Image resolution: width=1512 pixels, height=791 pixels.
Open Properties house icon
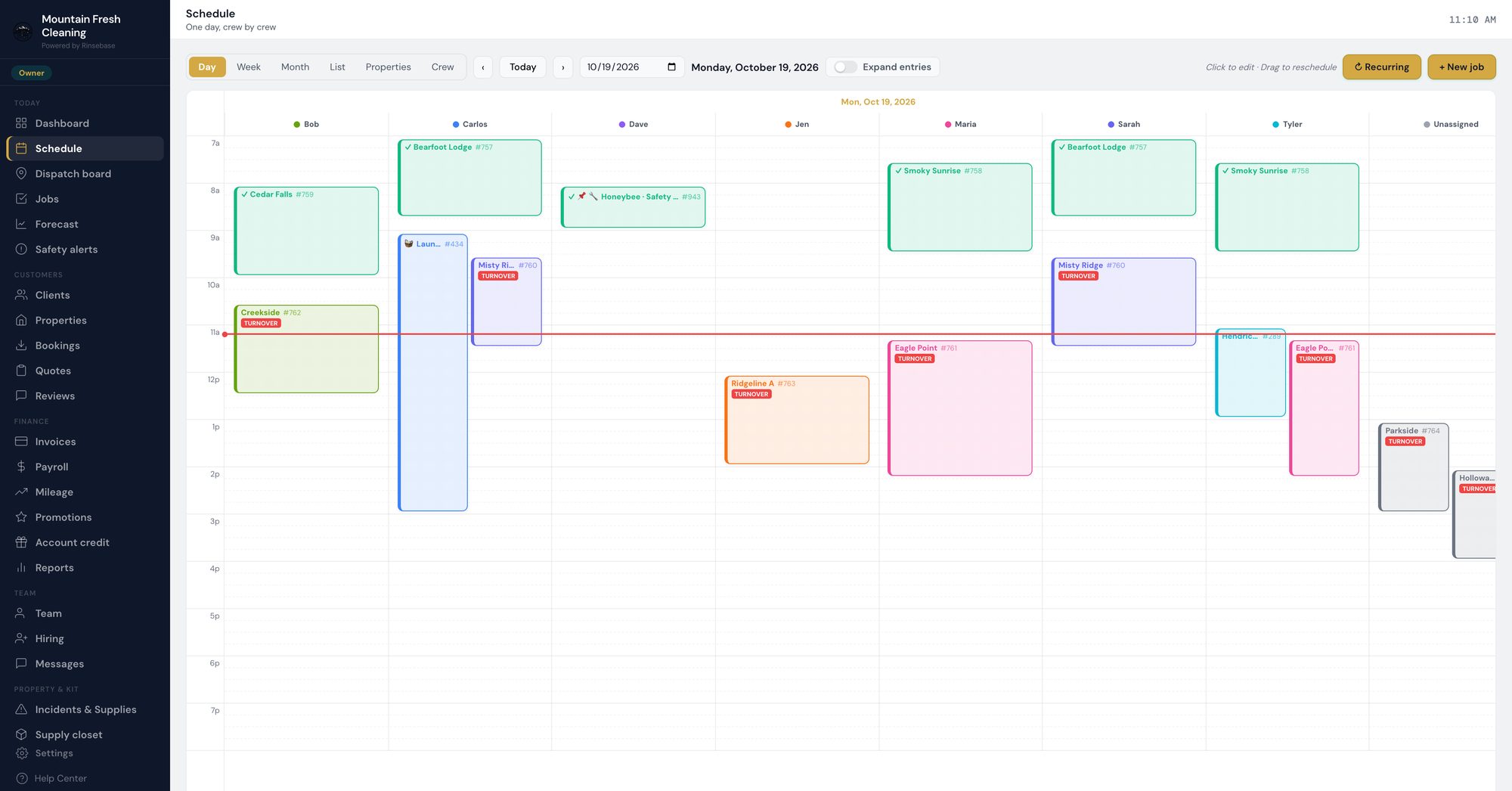[x=21, y=320]
